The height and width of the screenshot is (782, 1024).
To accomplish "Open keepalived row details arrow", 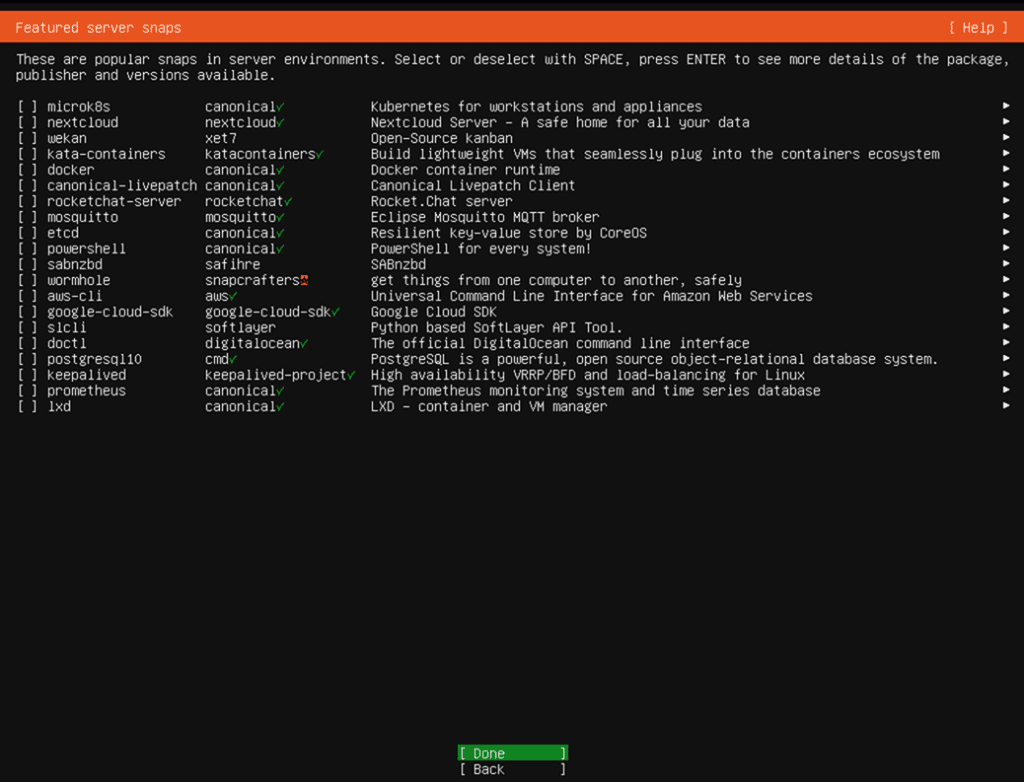I will [x=1006, y=374].
